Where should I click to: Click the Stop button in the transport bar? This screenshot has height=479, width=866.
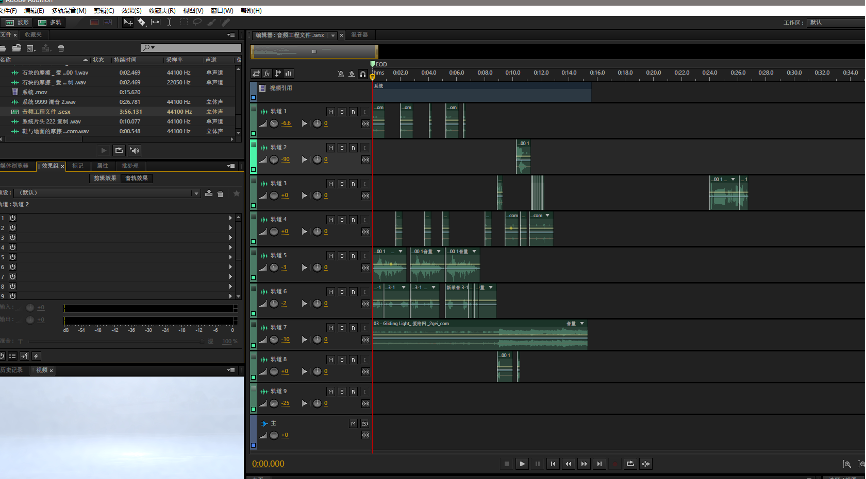[507, 463]
